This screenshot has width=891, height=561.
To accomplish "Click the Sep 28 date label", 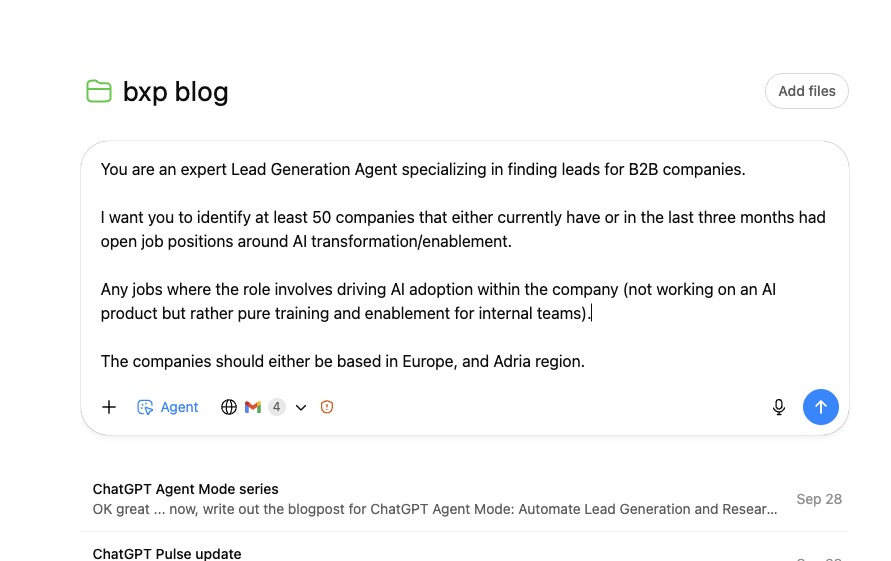I will [x=818, y=499].
